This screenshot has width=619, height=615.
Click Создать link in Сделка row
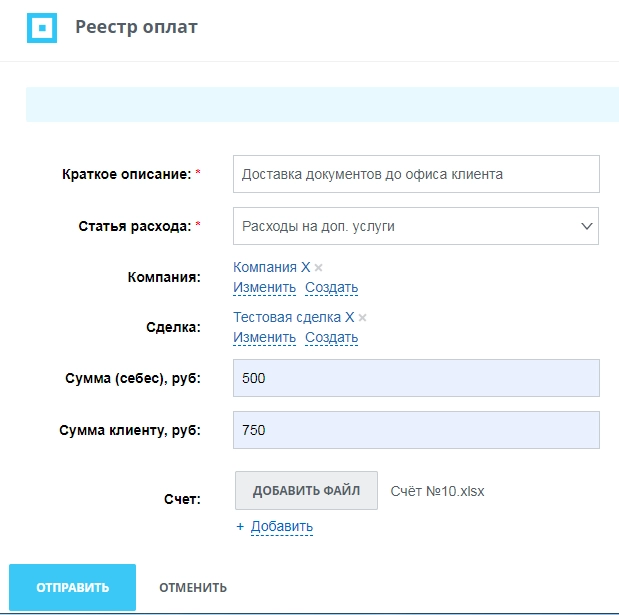[331, 338]
